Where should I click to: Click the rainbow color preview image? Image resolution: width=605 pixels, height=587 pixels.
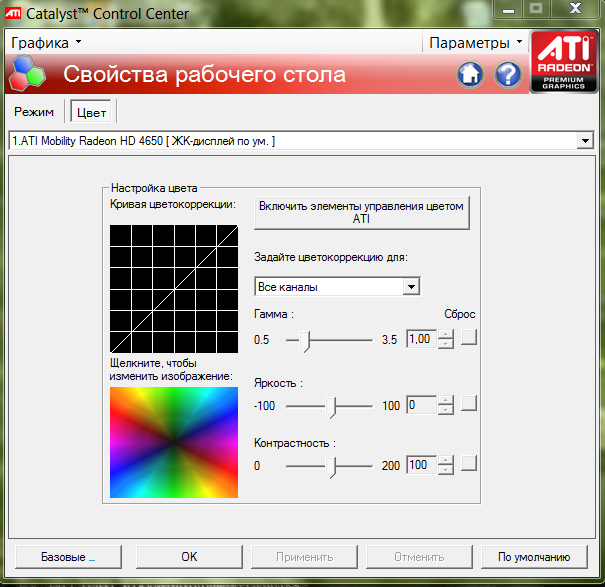point(174,442)
